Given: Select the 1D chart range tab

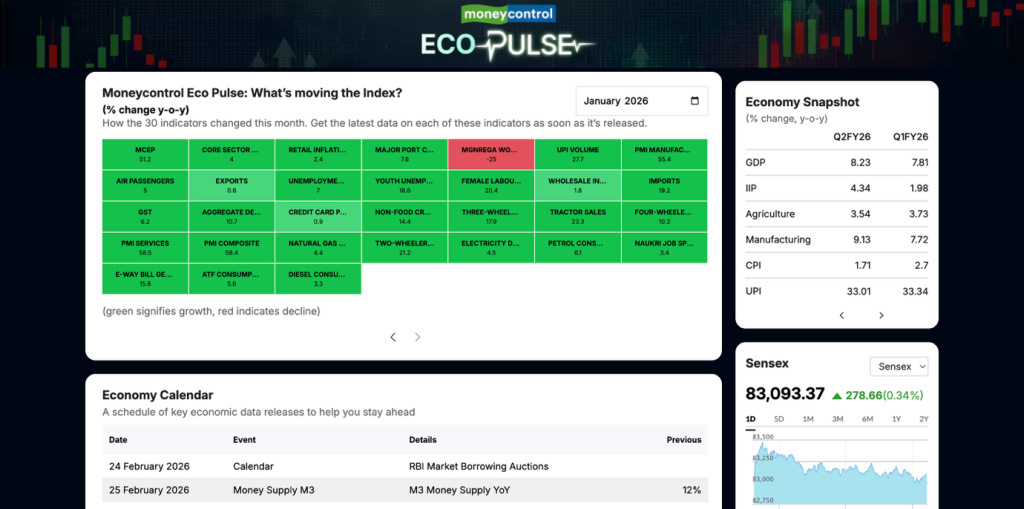Looking at the screenshot, I should tap(751, 419).
